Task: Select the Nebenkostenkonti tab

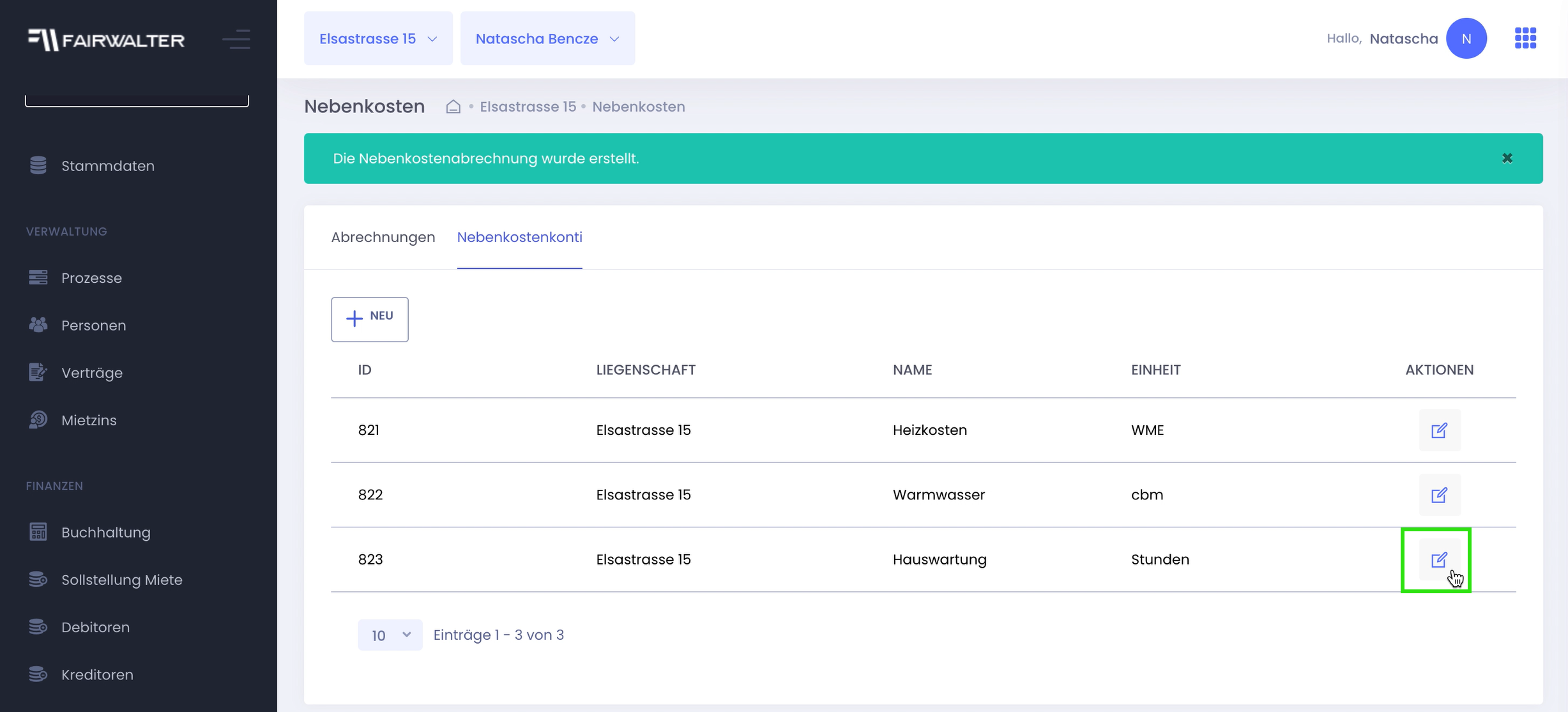Action: pos(519,237)
